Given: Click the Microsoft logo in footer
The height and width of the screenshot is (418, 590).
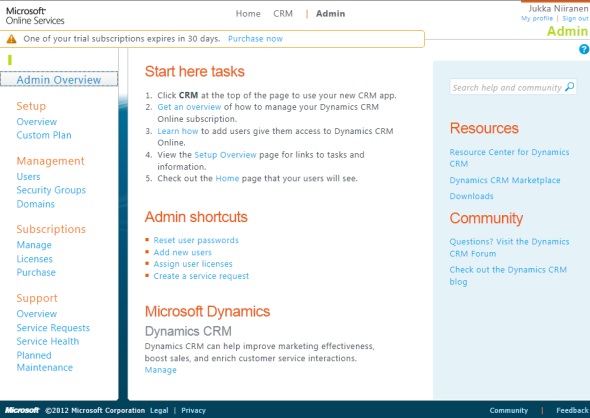Looking at the screenshot, I should [22, 410].
